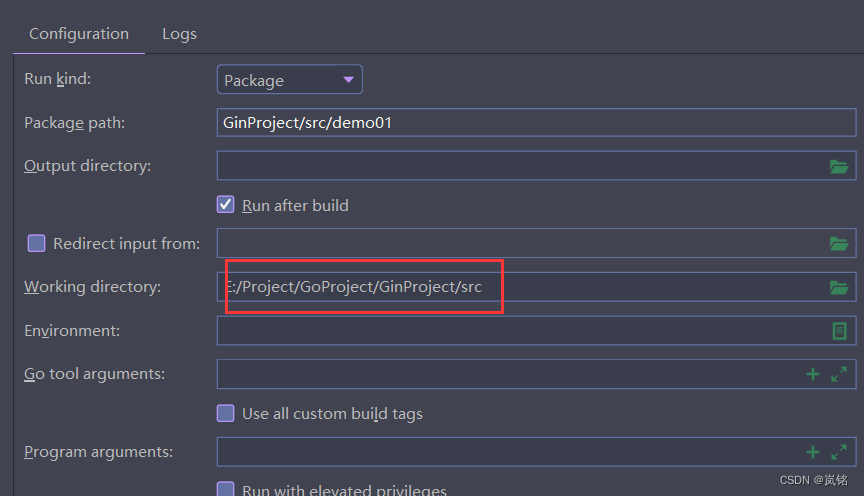
Task: Enable Redirect input from checkbox
Action: (x=36, y=243)
